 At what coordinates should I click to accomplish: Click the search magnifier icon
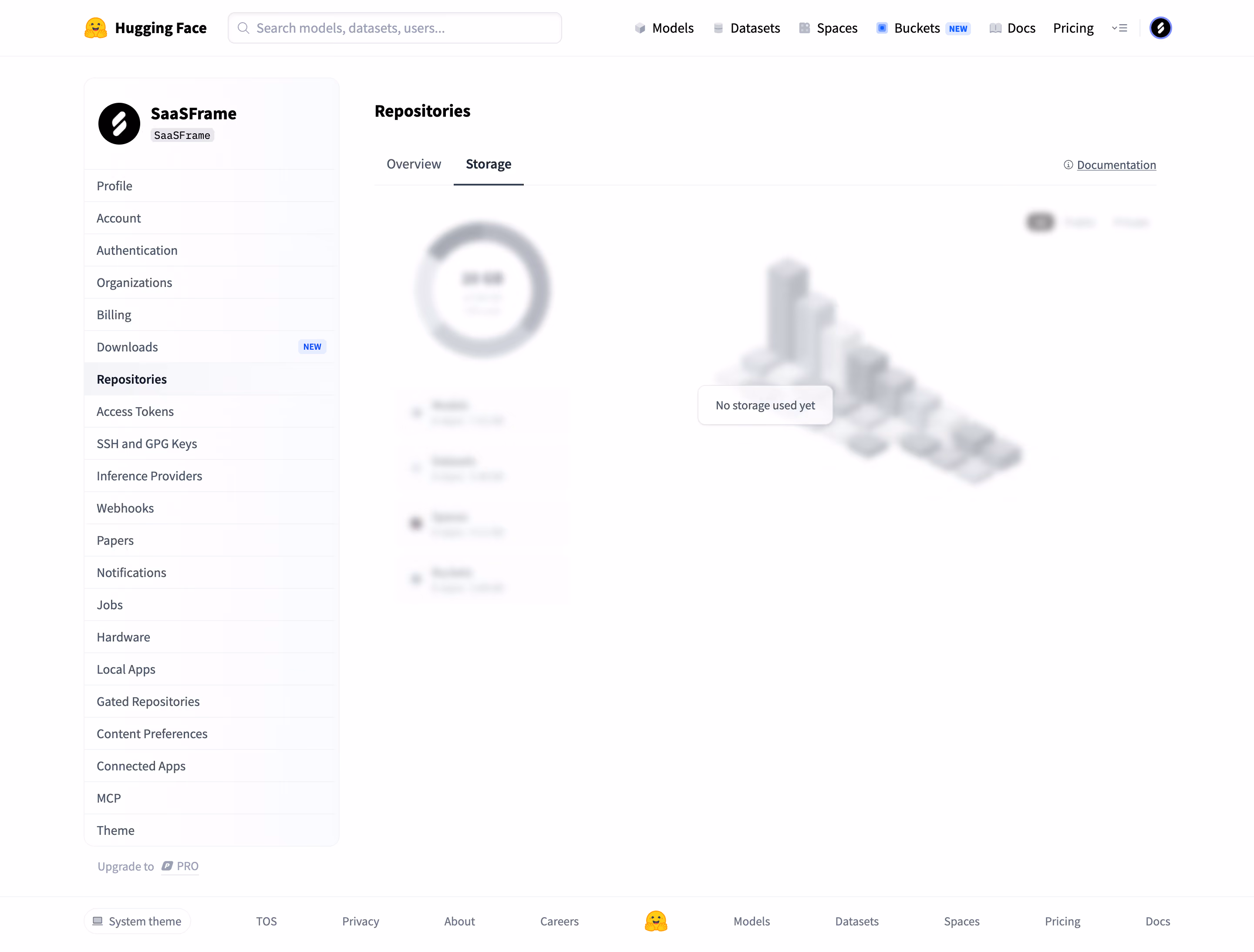pos(243,28)
